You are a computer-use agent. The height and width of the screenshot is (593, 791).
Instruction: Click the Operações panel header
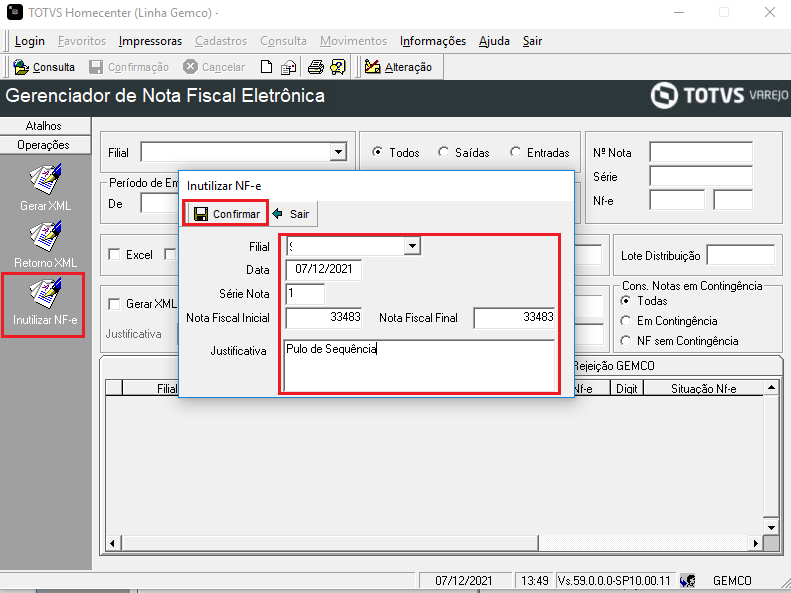coord(45,145)
